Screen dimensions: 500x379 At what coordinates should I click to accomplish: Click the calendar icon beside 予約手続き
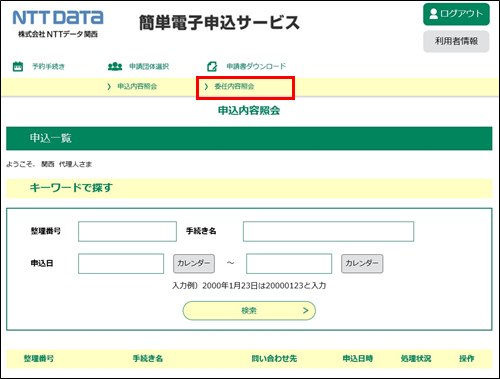[18, 66]
